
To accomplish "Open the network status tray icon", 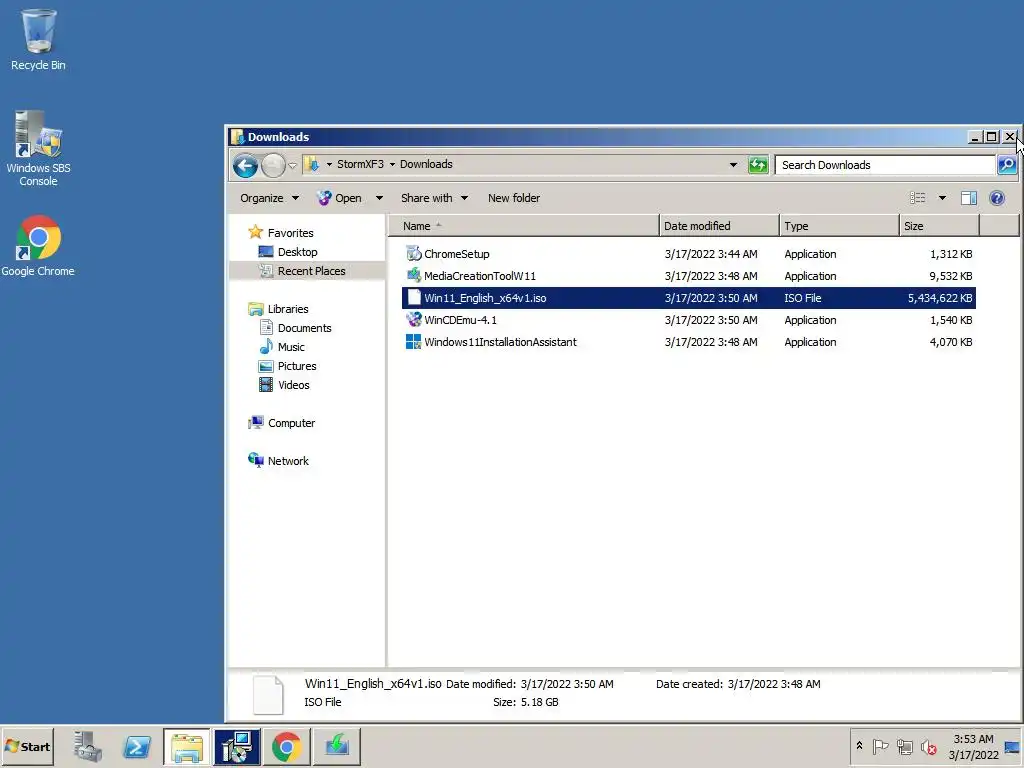I will click(904, 746).
